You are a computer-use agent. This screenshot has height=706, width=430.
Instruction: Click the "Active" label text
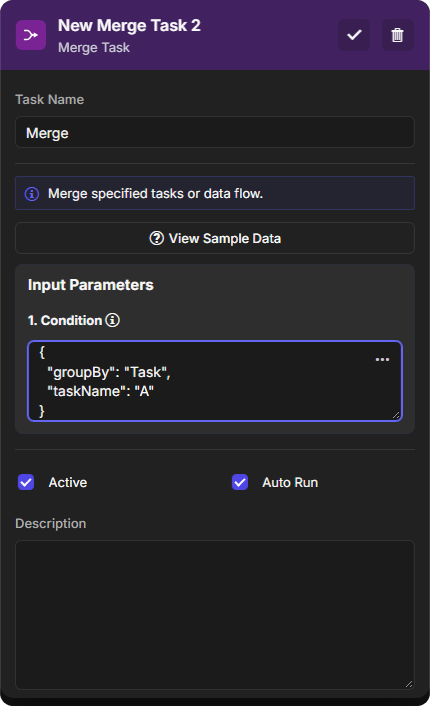point(68,483)
